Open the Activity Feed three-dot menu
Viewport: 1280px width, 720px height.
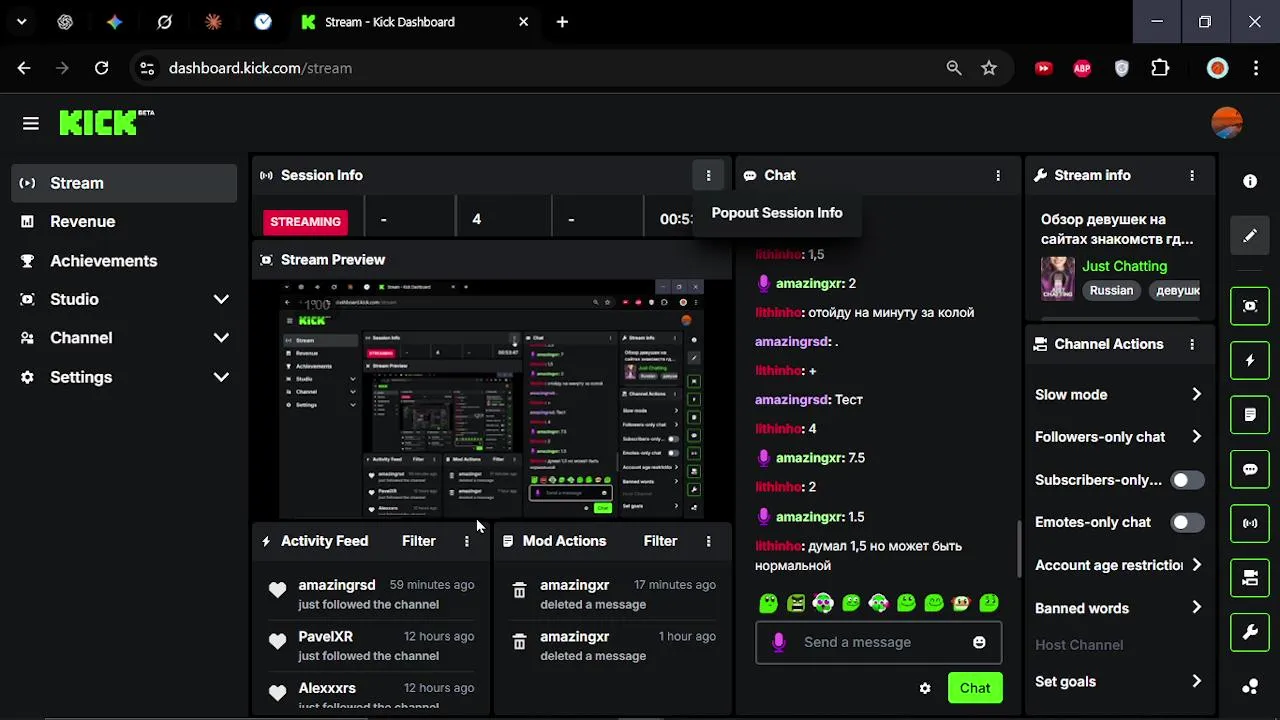[466, 541]
